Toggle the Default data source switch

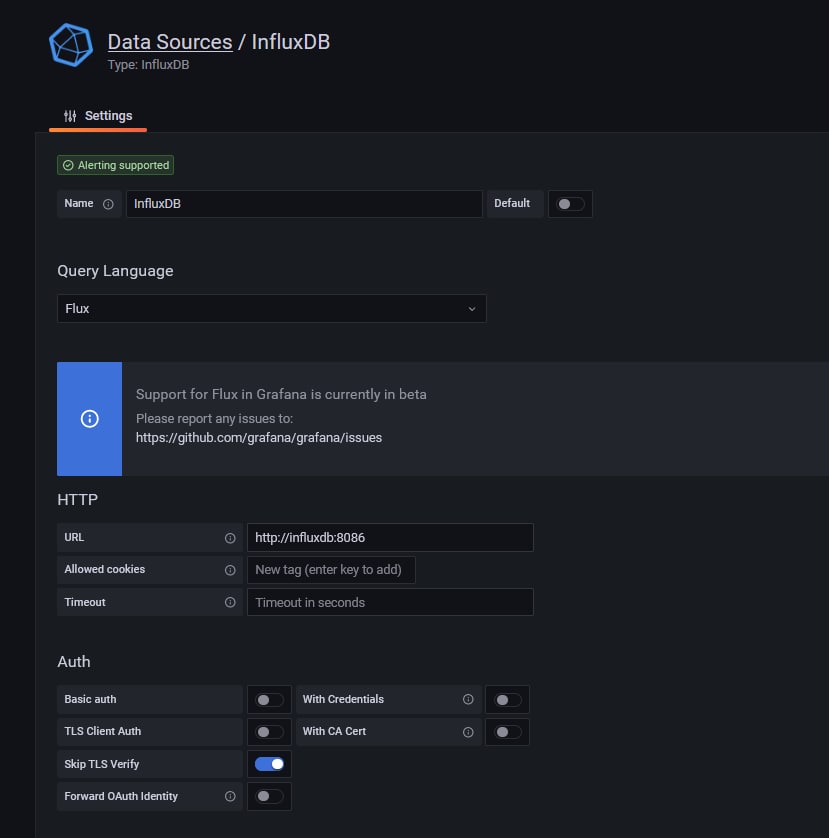[x=570, y=204]
